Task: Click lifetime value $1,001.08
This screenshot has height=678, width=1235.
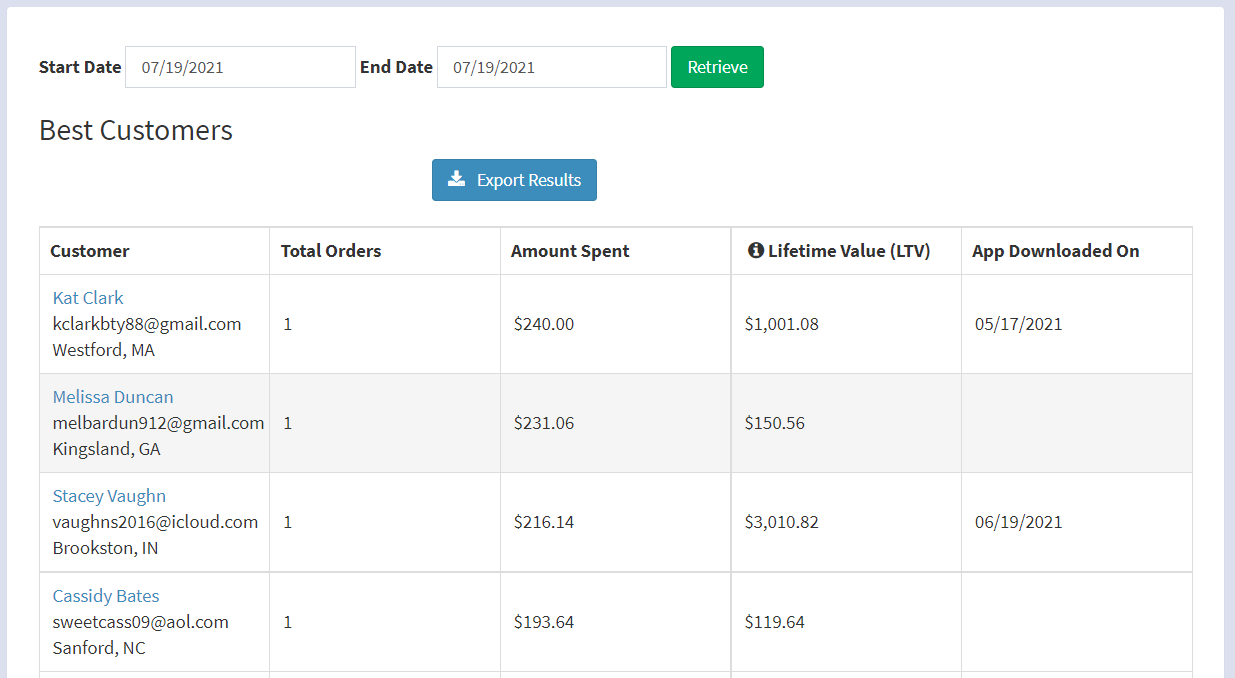Action: (x=782, y=324)
